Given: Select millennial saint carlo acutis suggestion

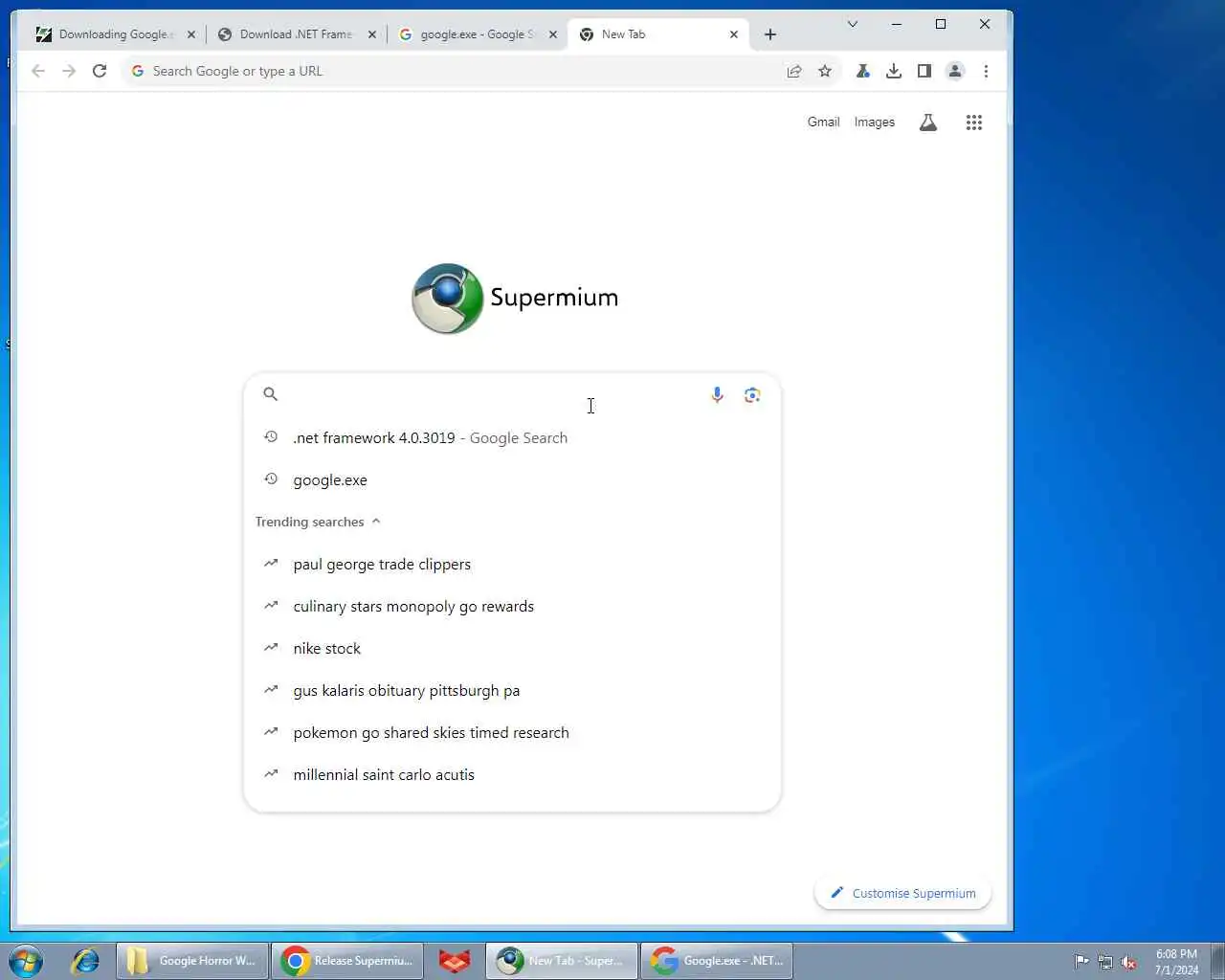Looking at the screenshot, I should 512,774.
